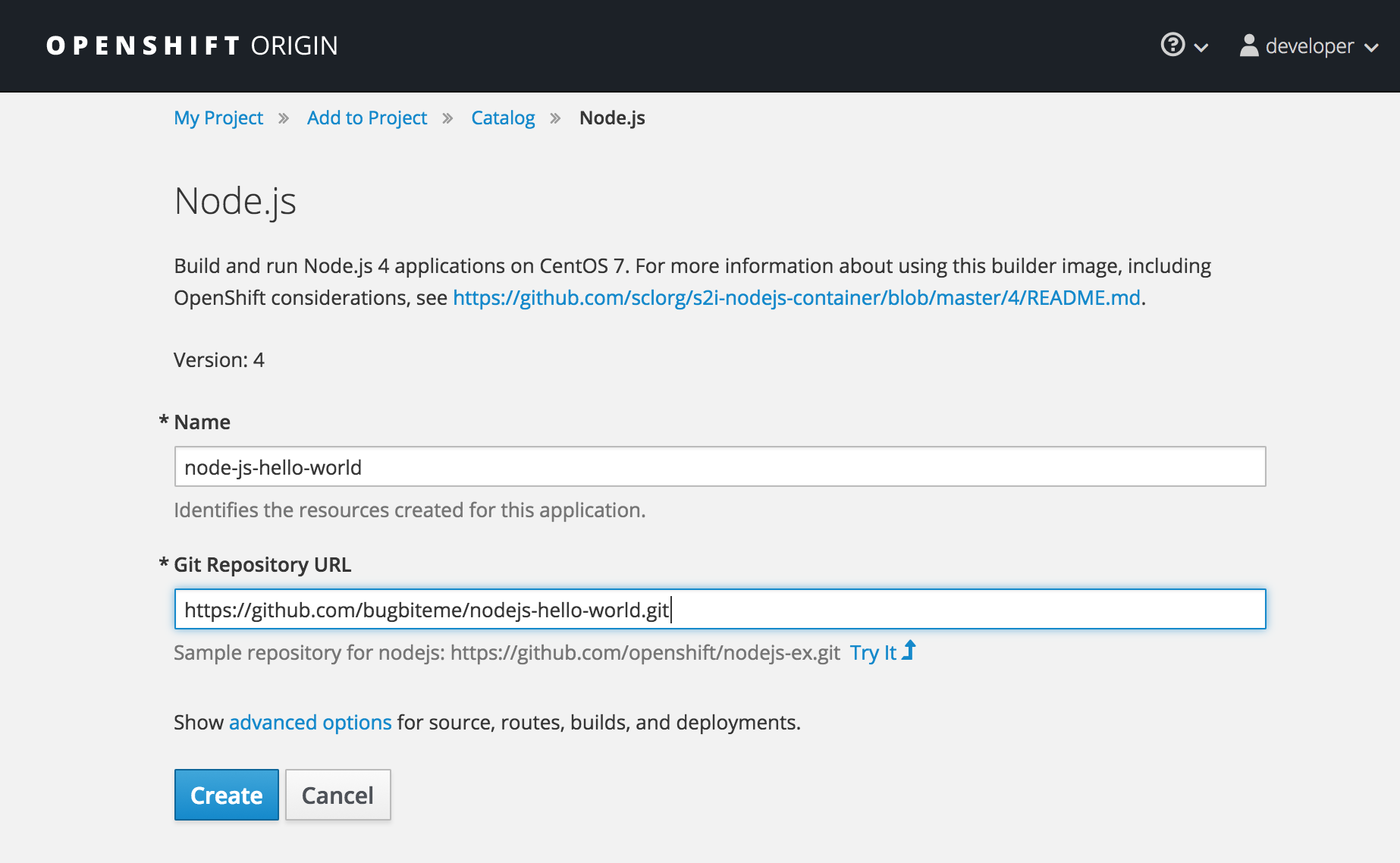Image resolution: width=1400 pixels, height=863 pixels.
Task: Click the Node.js current breadcrumb text
Action: pos(612,118)
